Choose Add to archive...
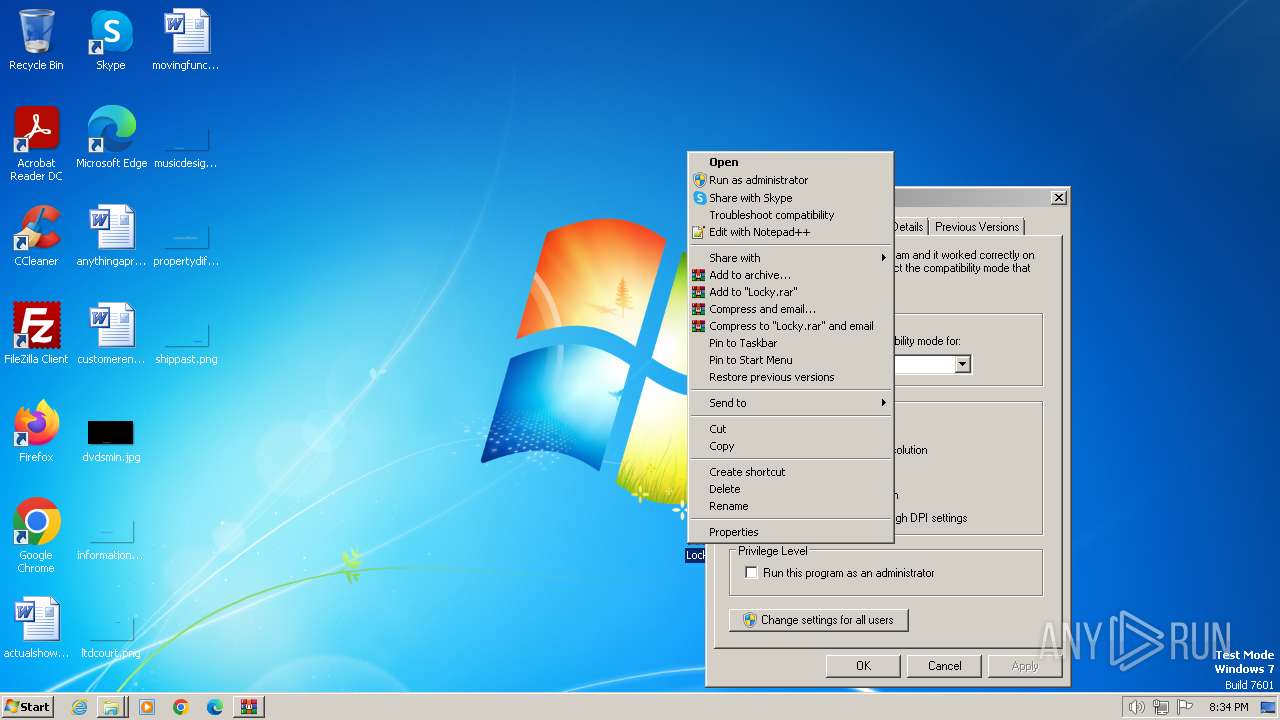 click(x=790, y=275)
